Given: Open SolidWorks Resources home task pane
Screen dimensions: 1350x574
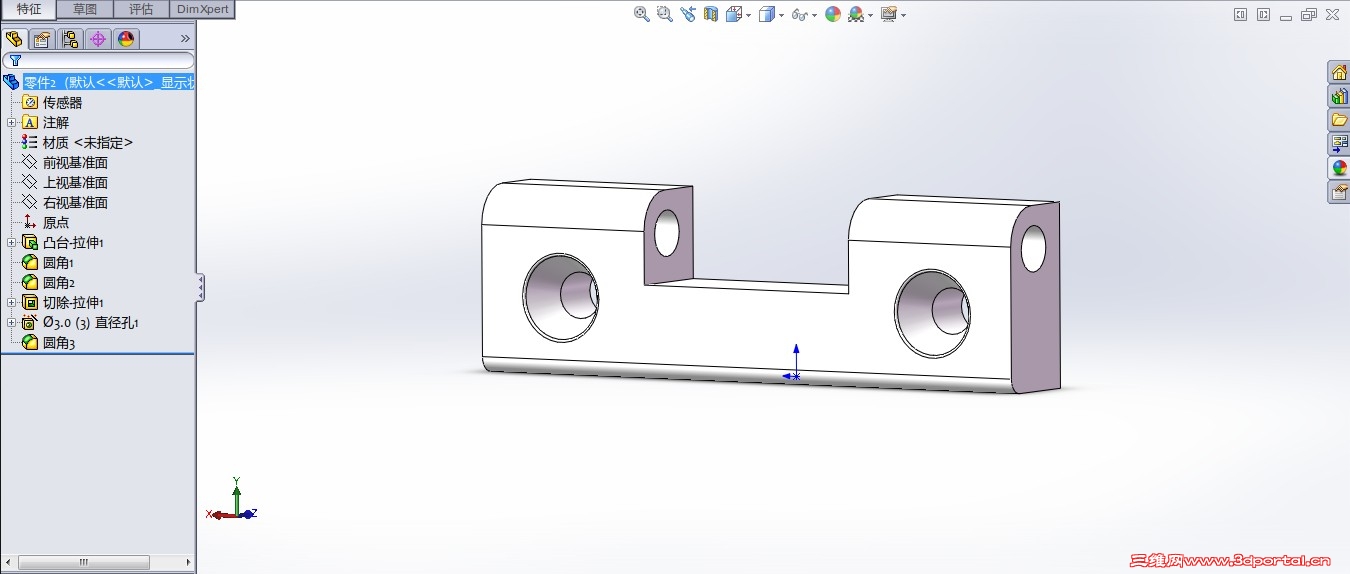Looking at the screenshot, I should click(1339, 72).
